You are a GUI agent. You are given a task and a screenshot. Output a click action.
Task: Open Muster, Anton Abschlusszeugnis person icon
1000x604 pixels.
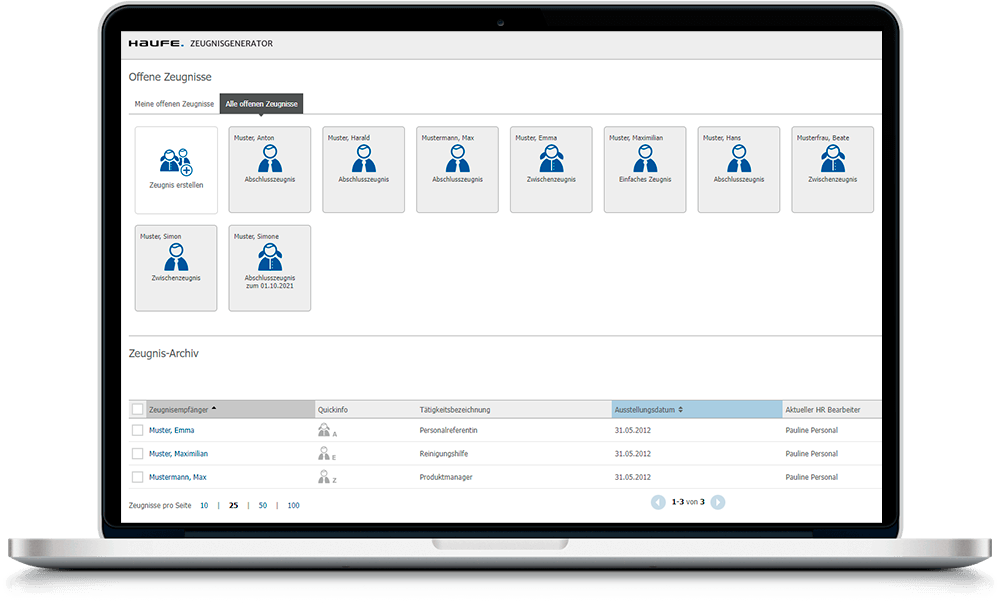pos(270,159)
